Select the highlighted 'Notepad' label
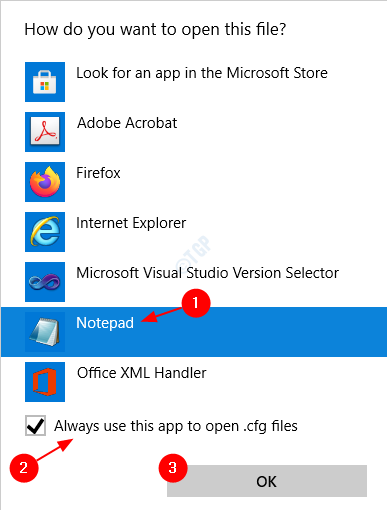The image size is (387, 510). click(105, 323)
